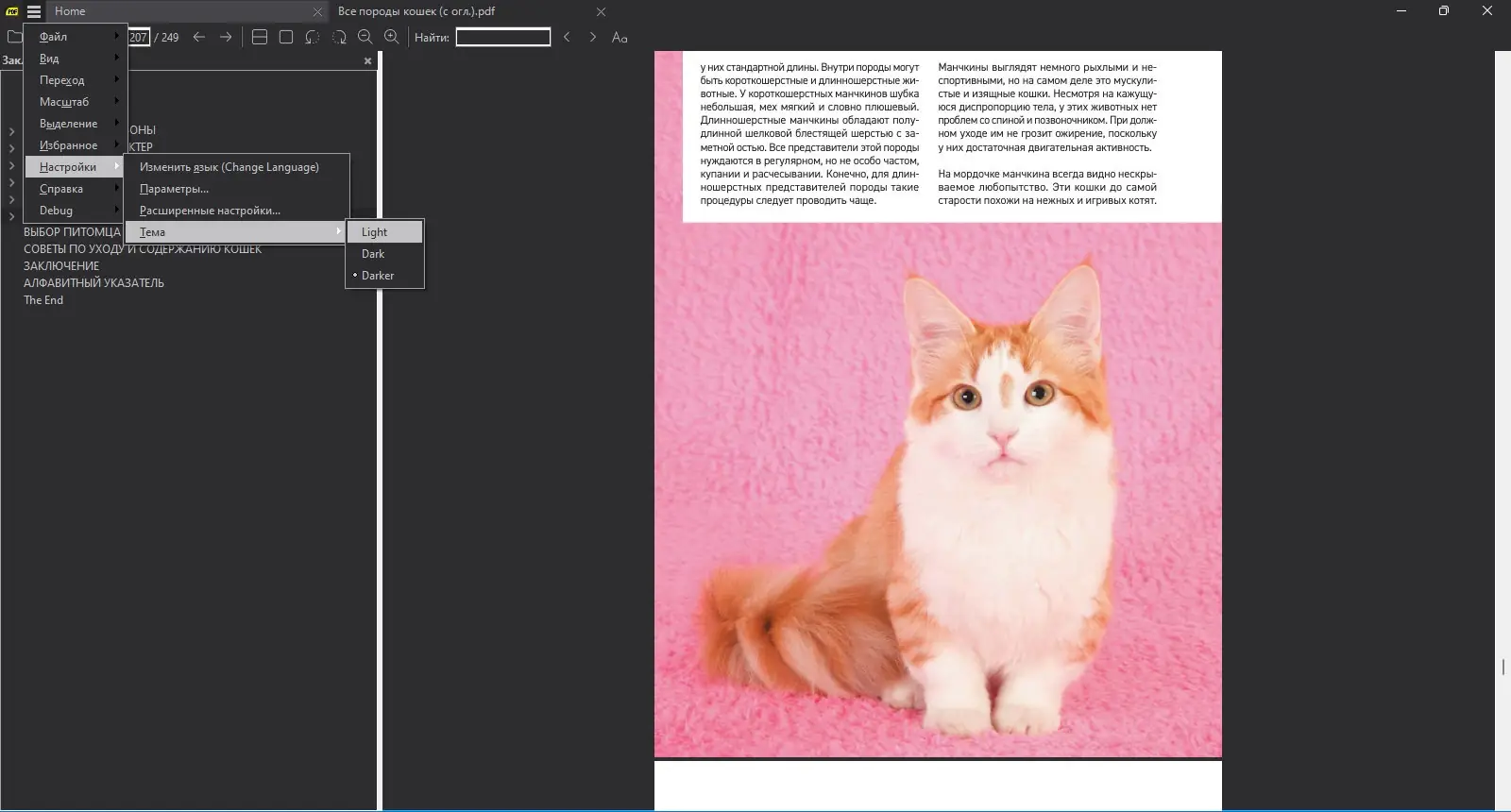Go to previous page arrow
Screen dimensions: 1511x812
point(199,37)
